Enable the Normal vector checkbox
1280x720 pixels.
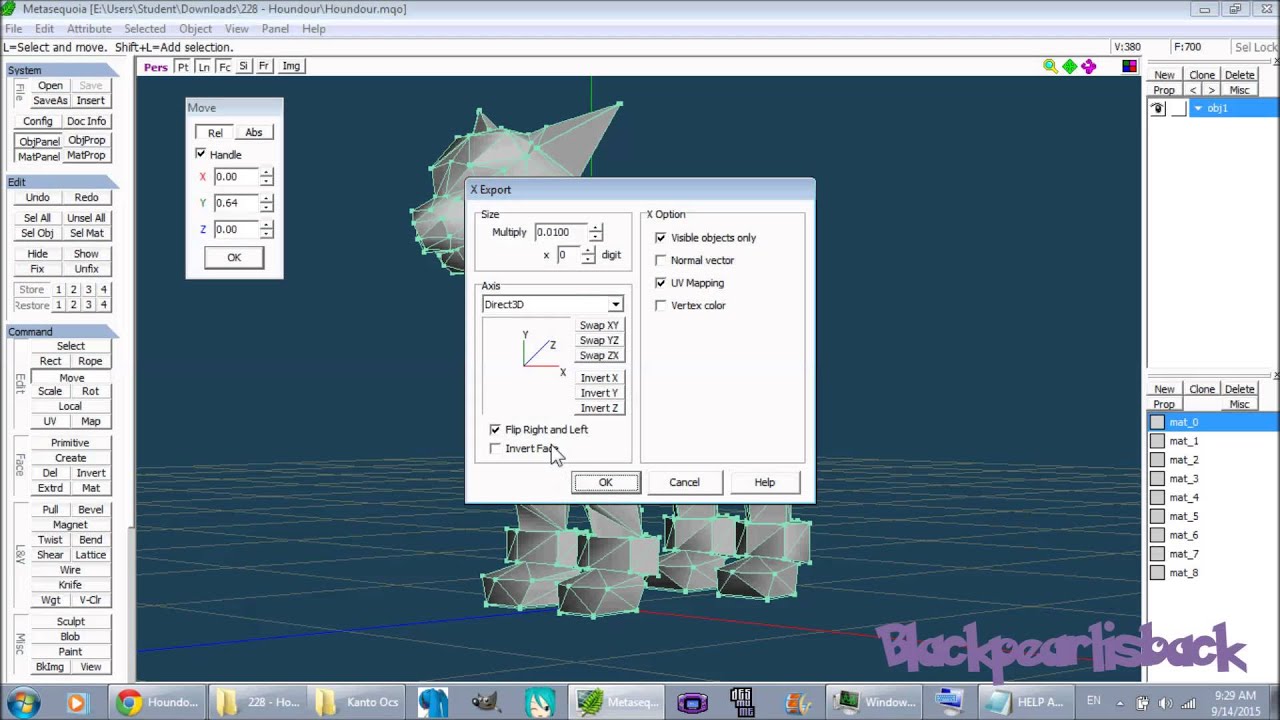pyautogui.click(x=660, y=260)
